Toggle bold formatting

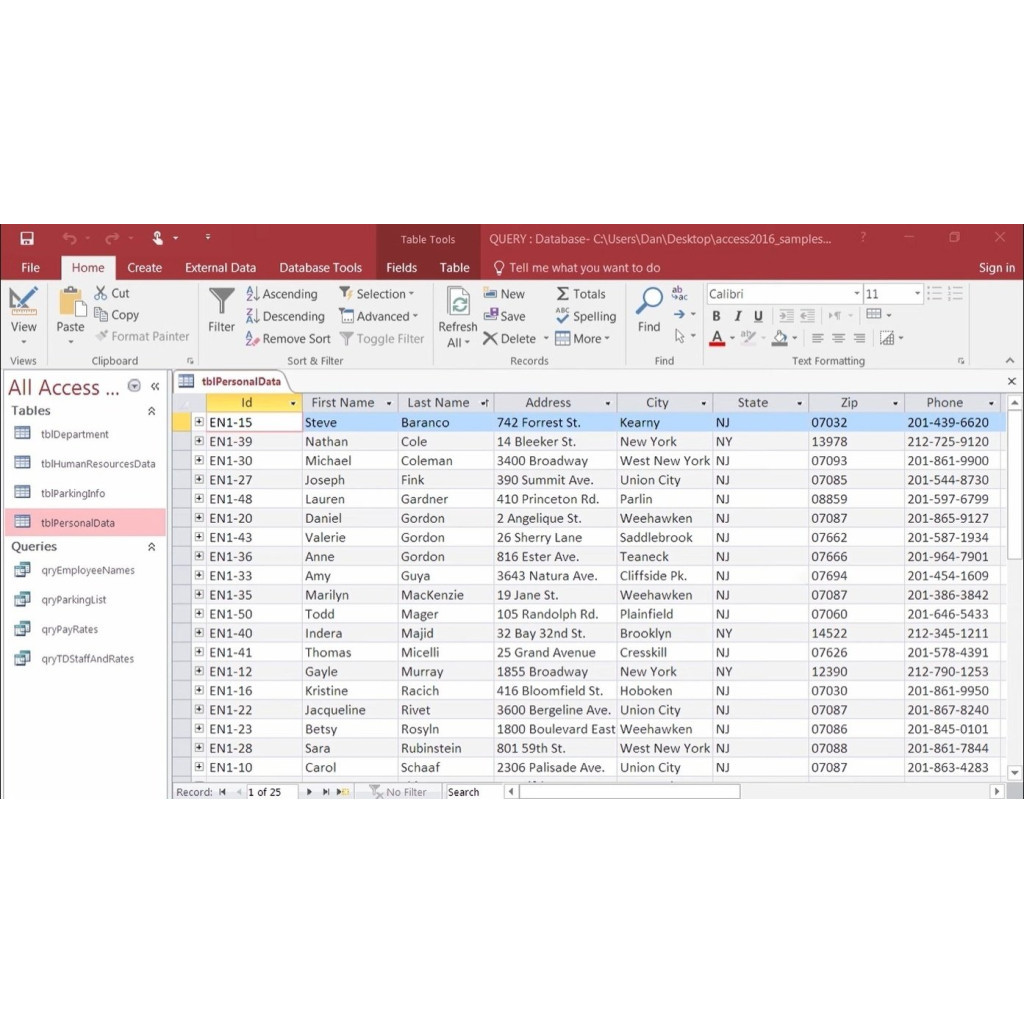click(716, 315)
